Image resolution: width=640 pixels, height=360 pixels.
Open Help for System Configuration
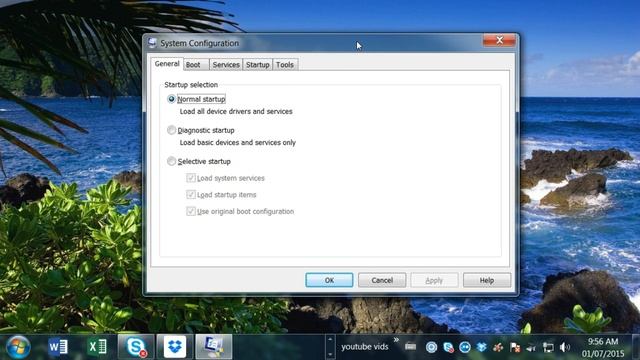coord(487,280)
